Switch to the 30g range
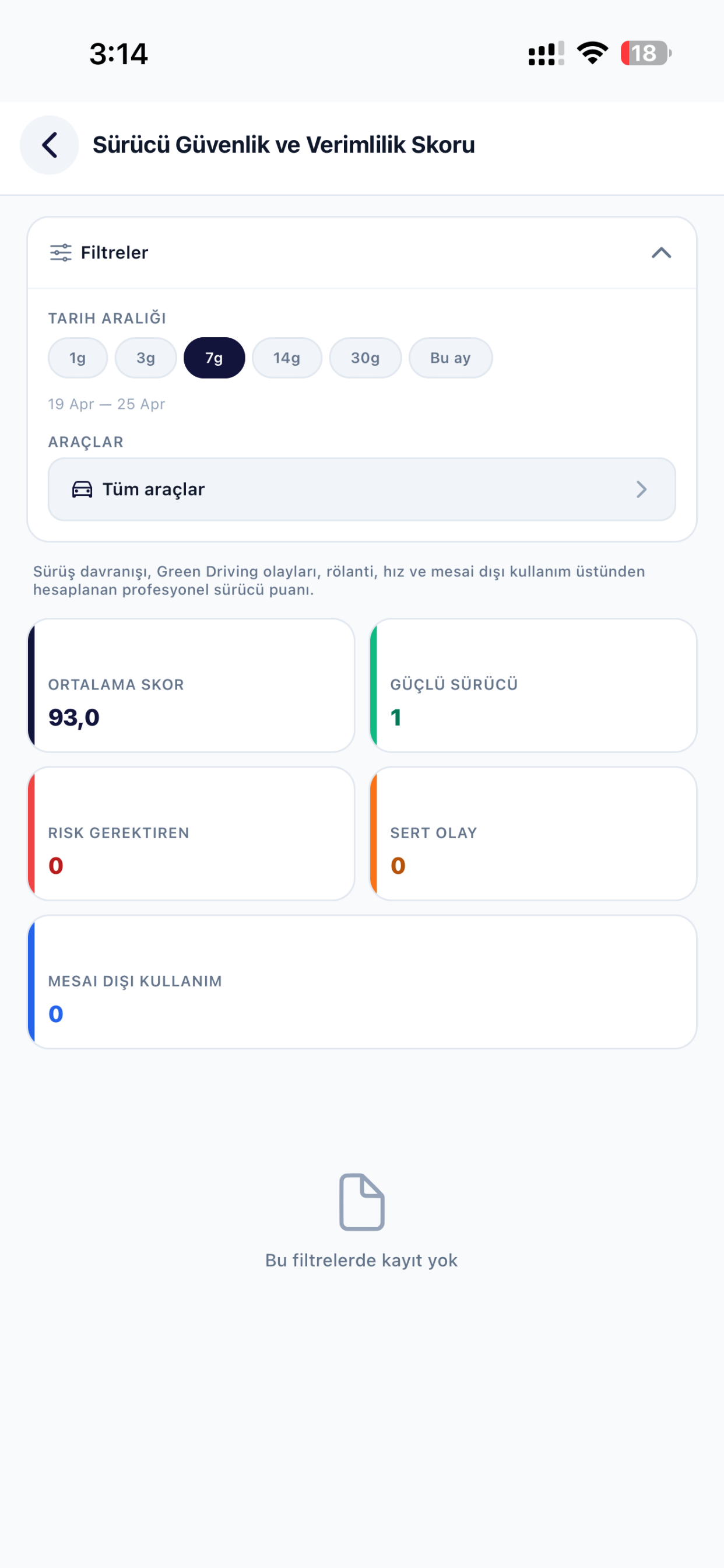This screenshot has width=724, height=1568. tap(365, 358)
